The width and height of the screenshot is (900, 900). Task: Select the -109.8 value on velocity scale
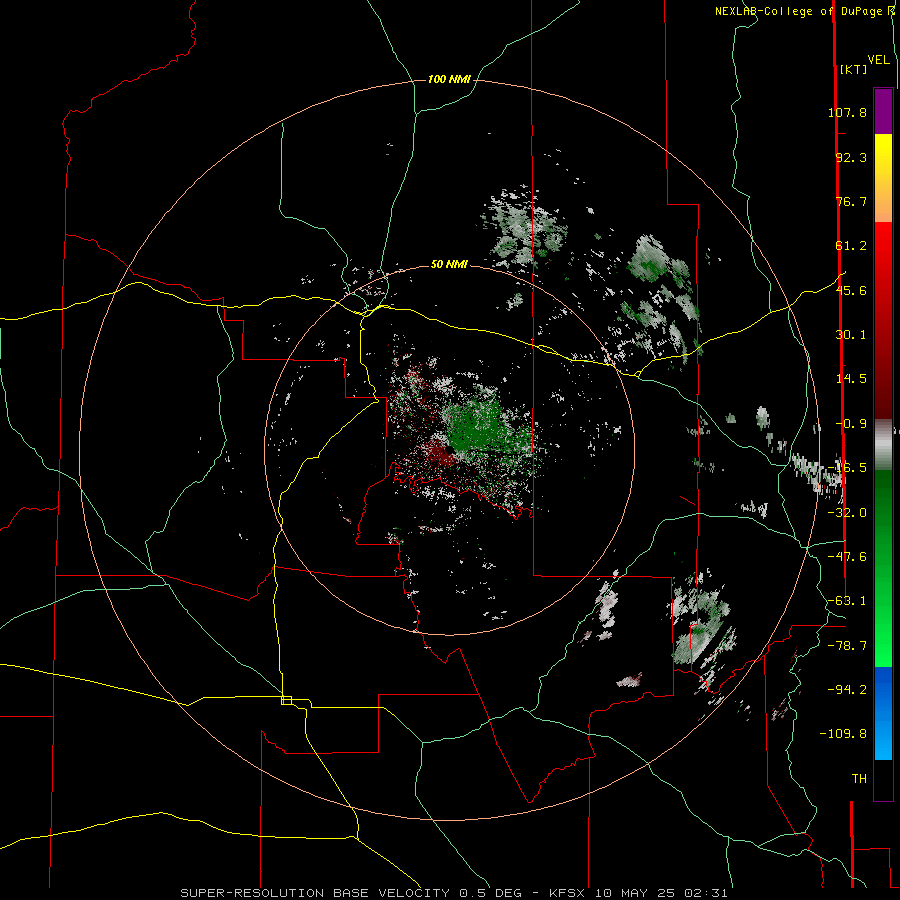pyautogui.click(x=844, y=734)
